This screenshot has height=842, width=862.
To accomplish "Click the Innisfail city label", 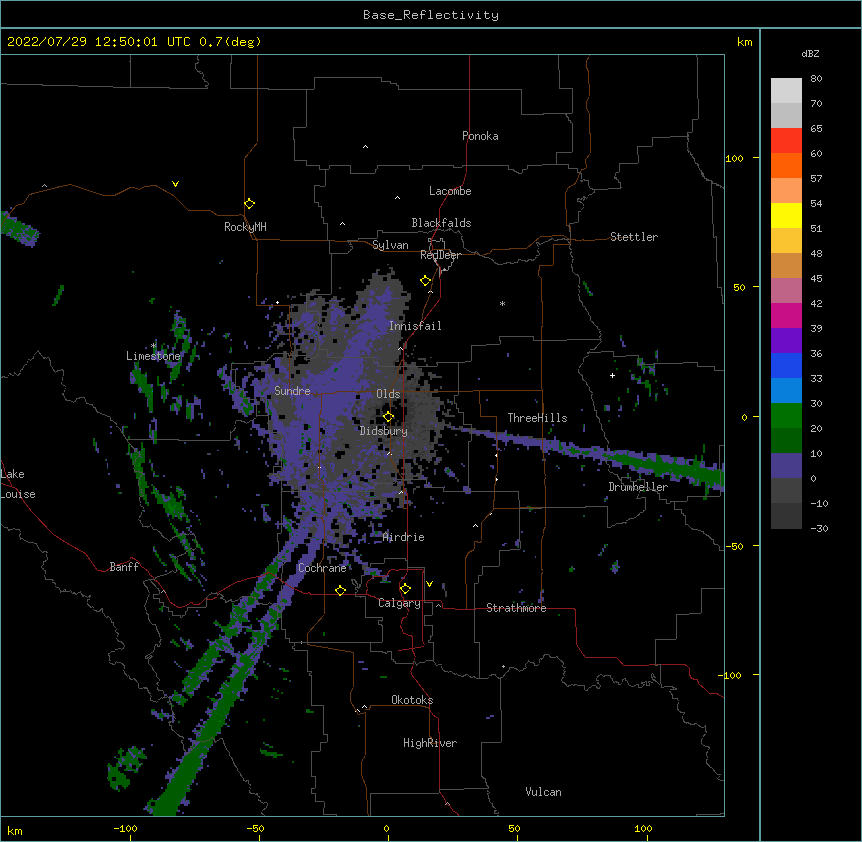I will [415, 326].
